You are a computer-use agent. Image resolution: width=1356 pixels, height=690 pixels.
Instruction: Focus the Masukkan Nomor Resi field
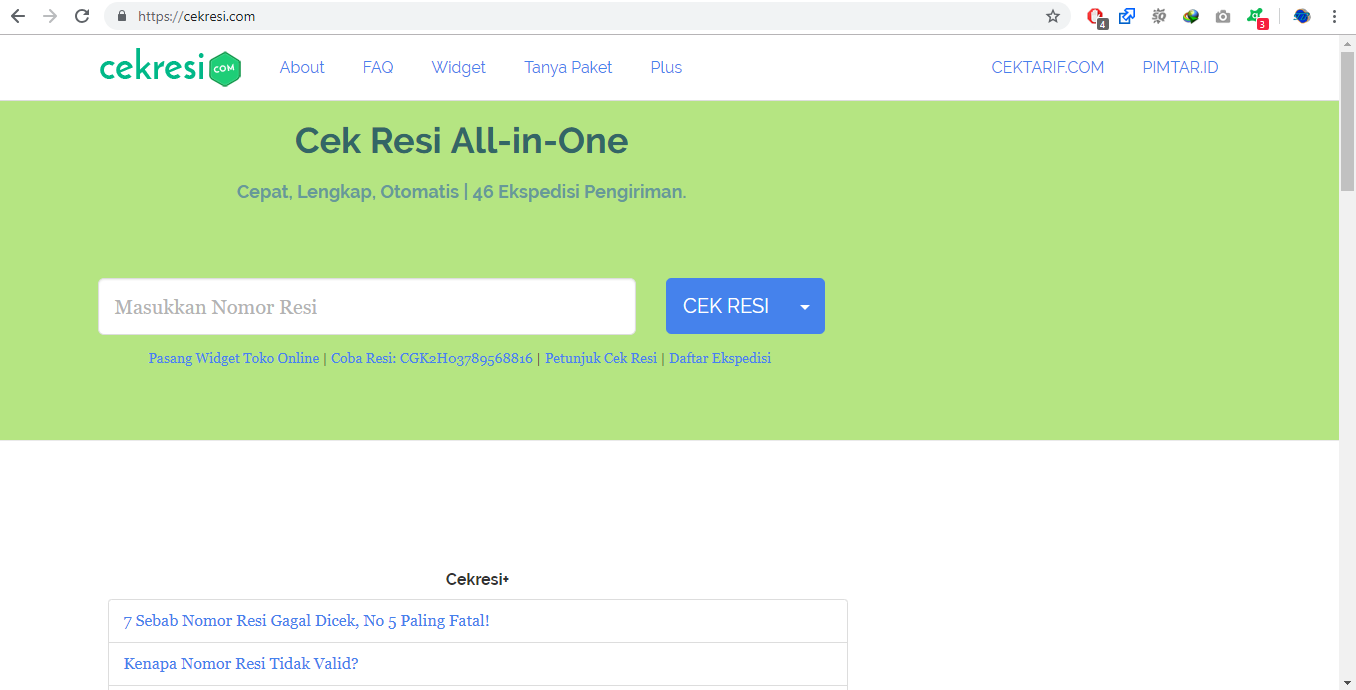367,306
